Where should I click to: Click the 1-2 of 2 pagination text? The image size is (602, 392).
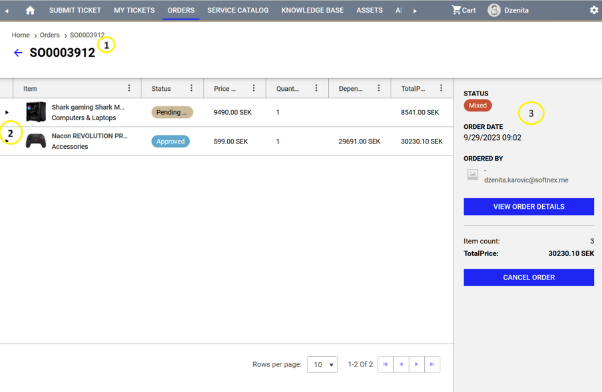pyautogui.click(x=360, y=364)
